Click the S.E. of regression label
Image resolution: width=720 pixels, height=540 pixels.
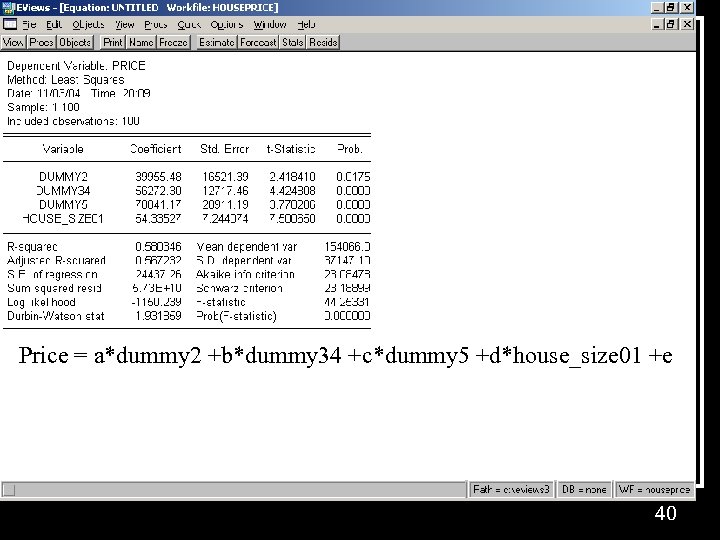coord(52,275)
